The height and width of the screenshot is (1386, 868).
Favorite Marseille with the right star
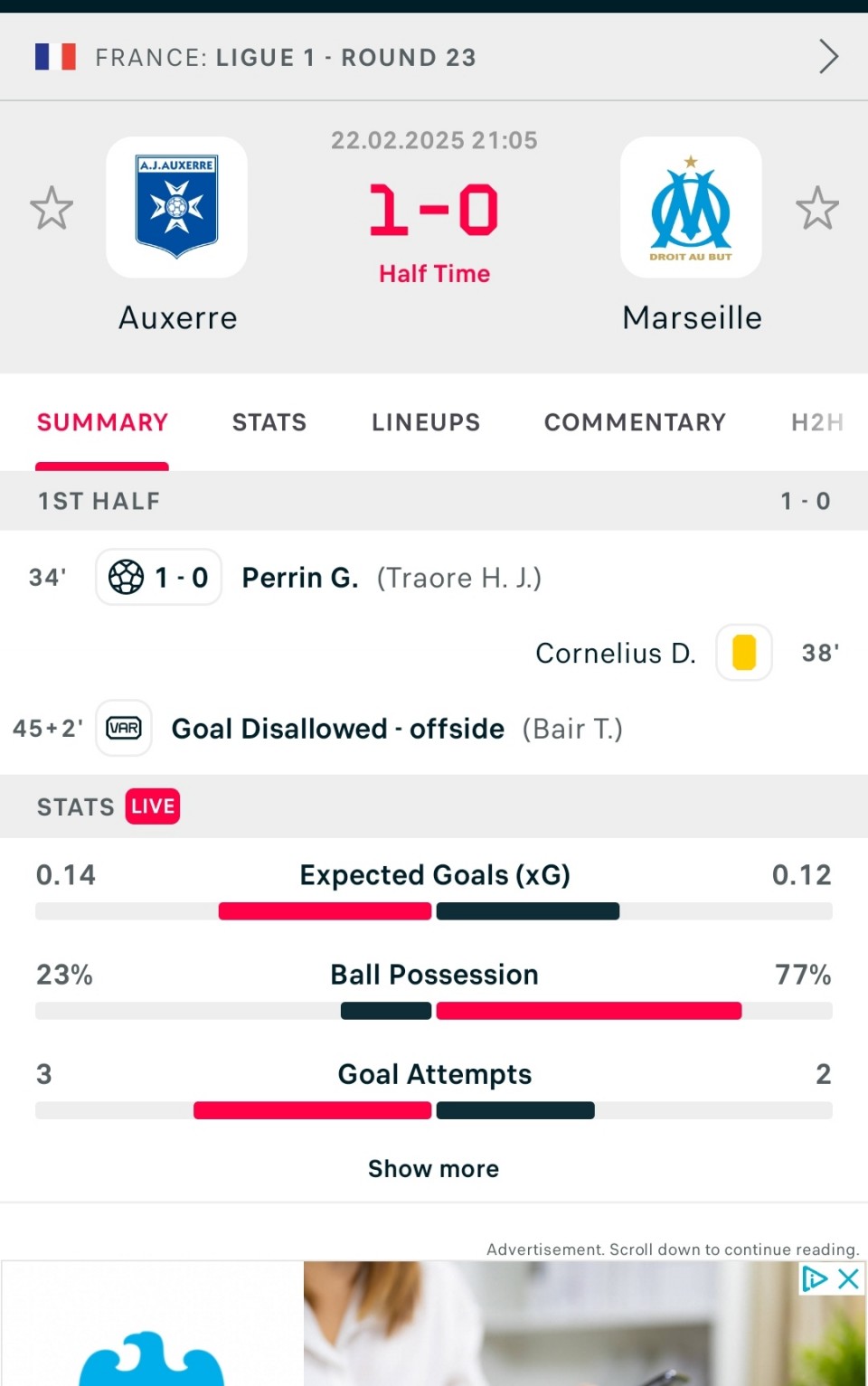(817, 208)
